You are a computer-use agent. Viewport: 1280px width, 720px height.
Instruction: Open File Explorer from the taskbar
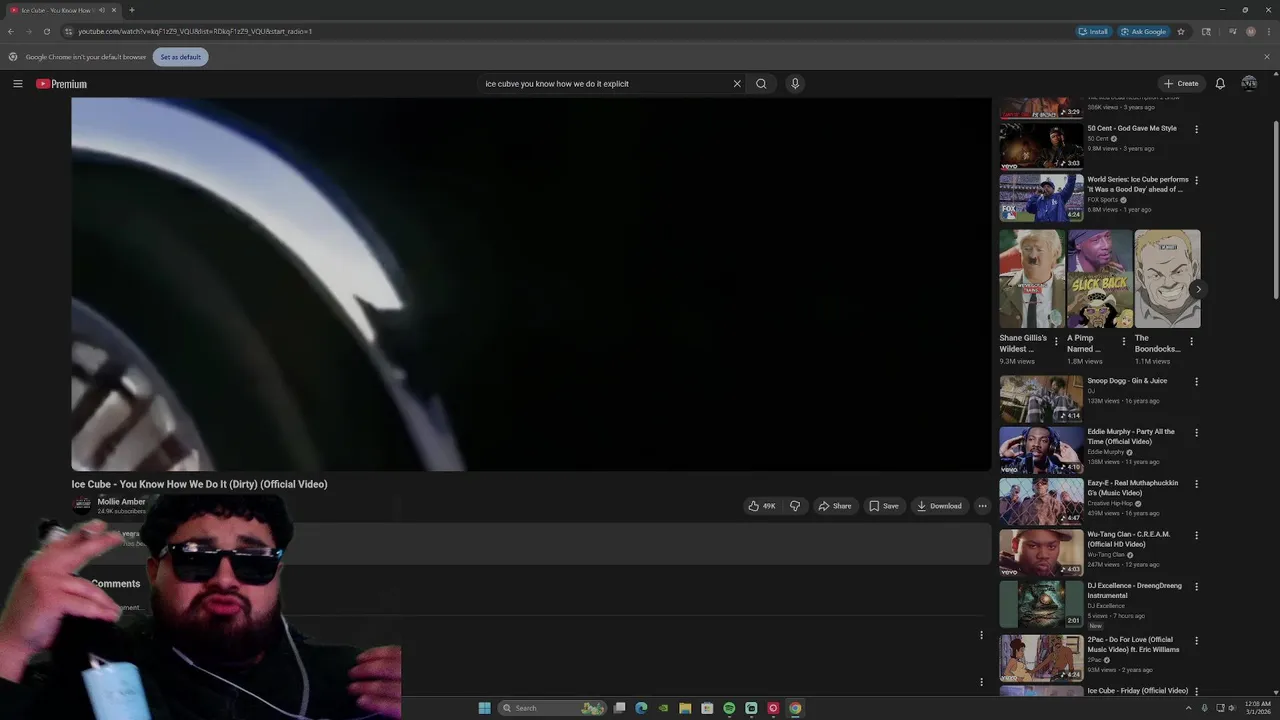click(685, 708)
